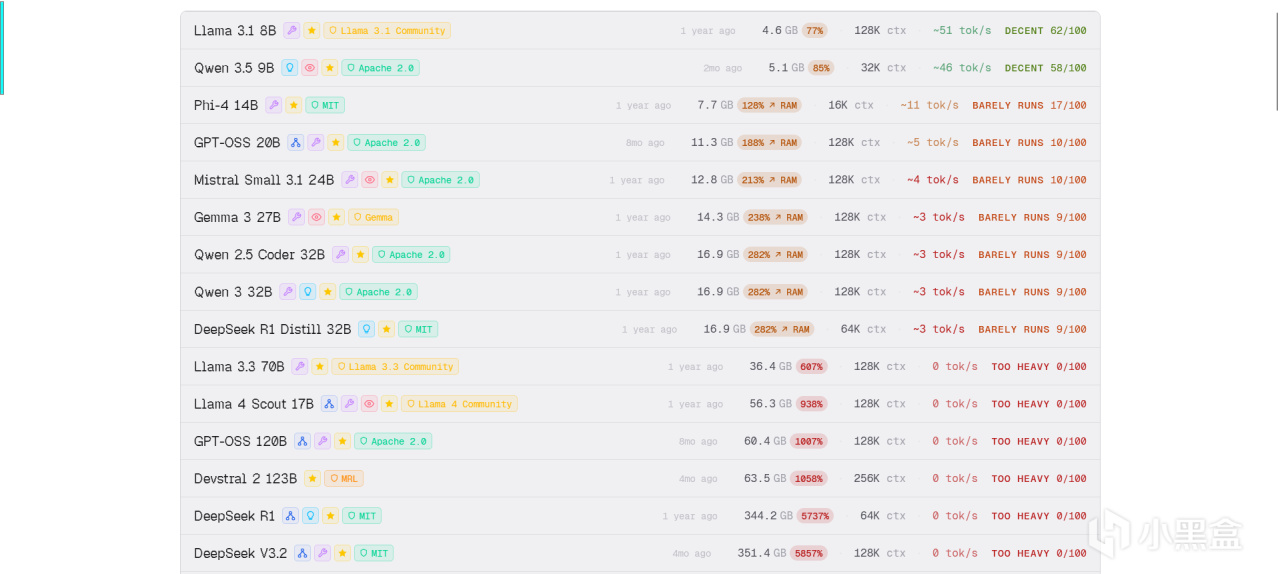Click the 32K ctx value for Qwen 3.5 9B
The width and height of the screenshot is (1280, 574).
[x=883, y=68]
